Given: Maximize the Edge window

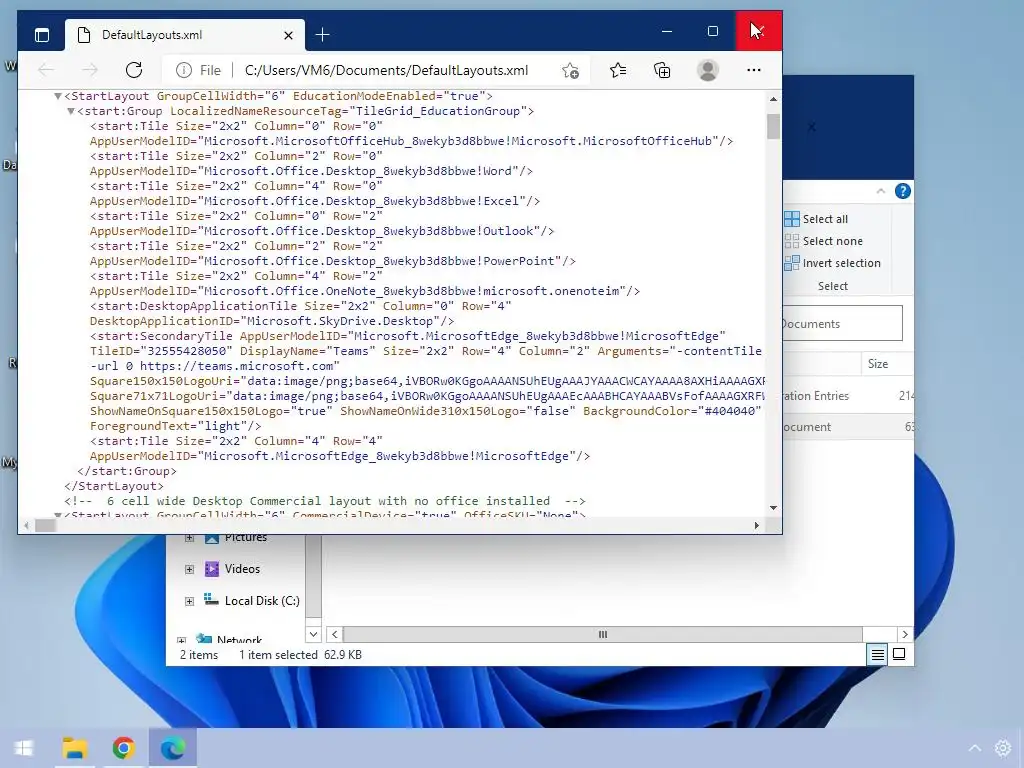Looking at the screenshot, I should coord(712,31).
